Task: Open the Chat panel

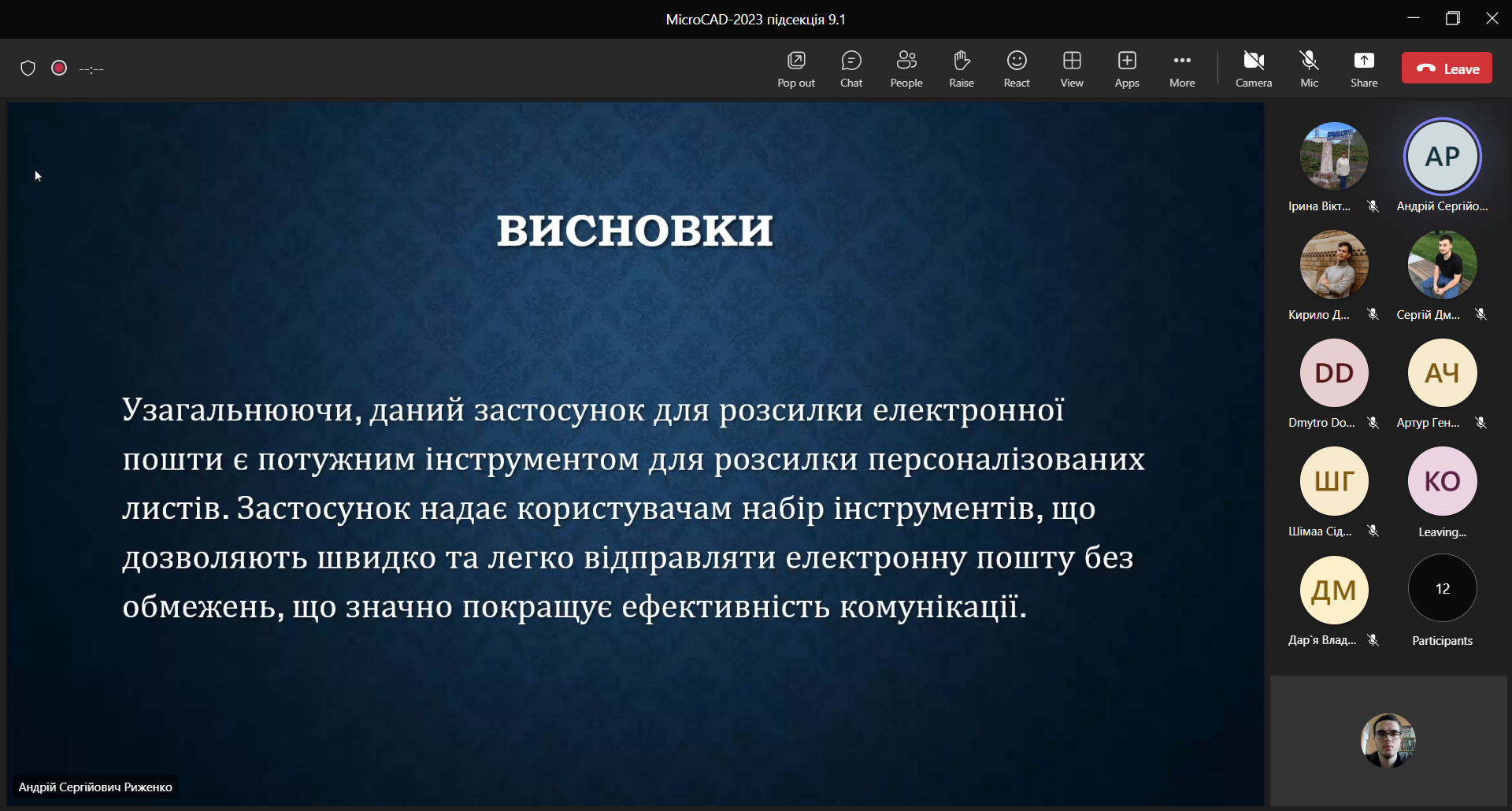Action: pyautogui.click(x=851, y=69)
